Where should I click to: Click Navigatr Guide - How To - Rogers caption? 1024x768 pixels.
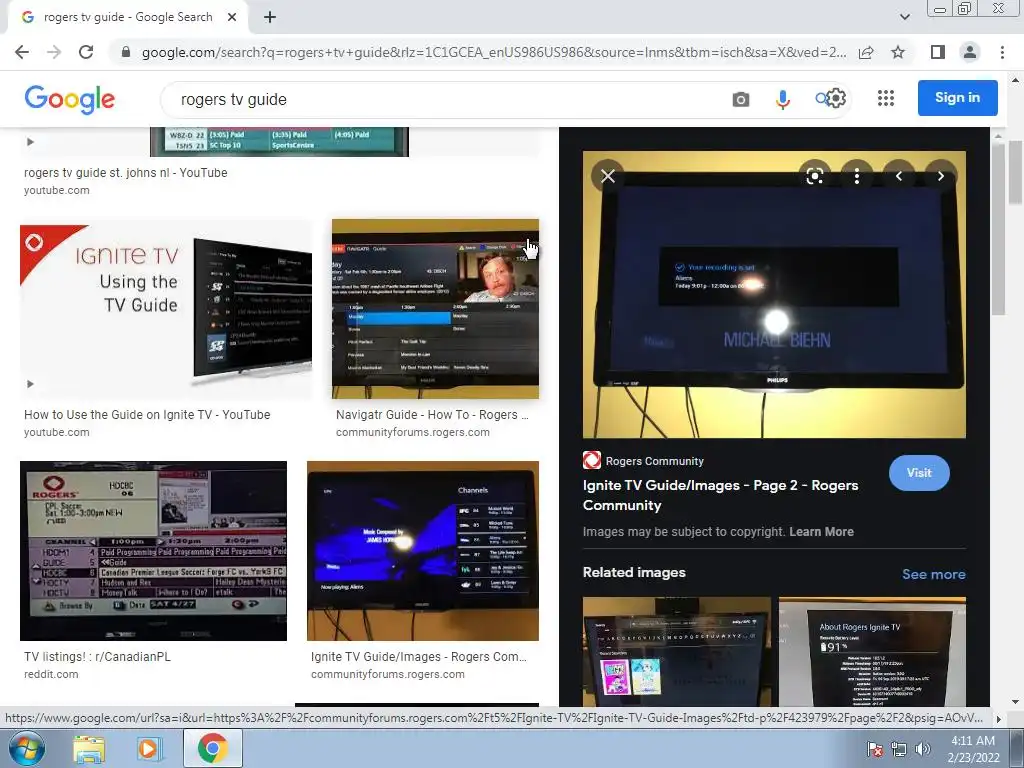point(432,415)
